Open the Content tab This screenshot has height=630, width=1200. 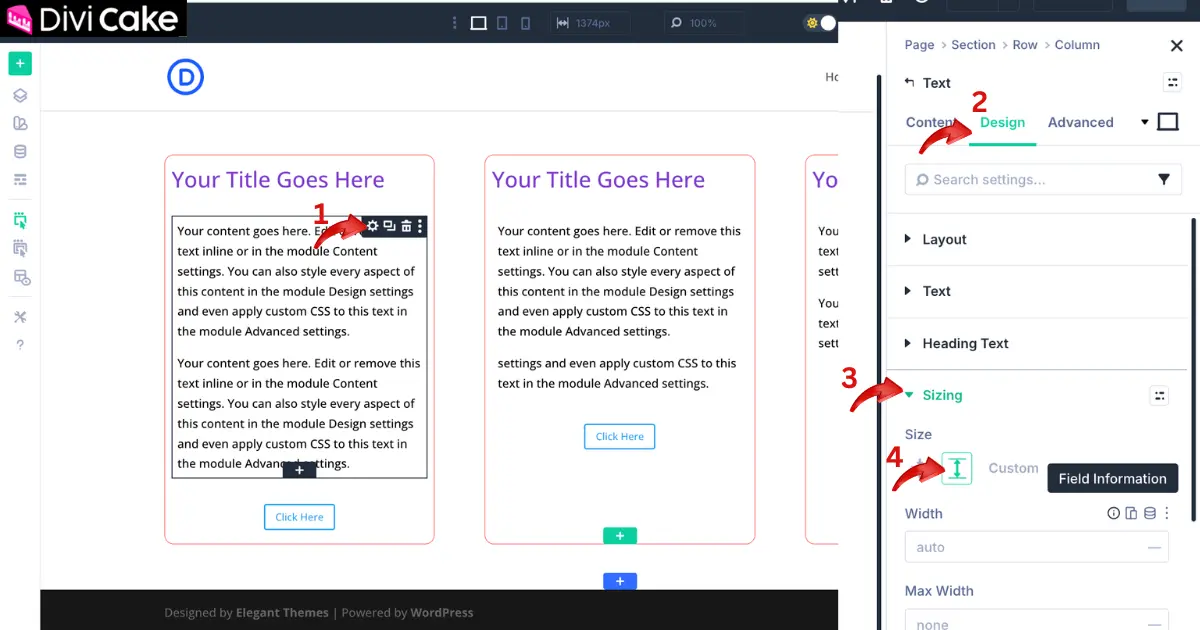(929, 122)
